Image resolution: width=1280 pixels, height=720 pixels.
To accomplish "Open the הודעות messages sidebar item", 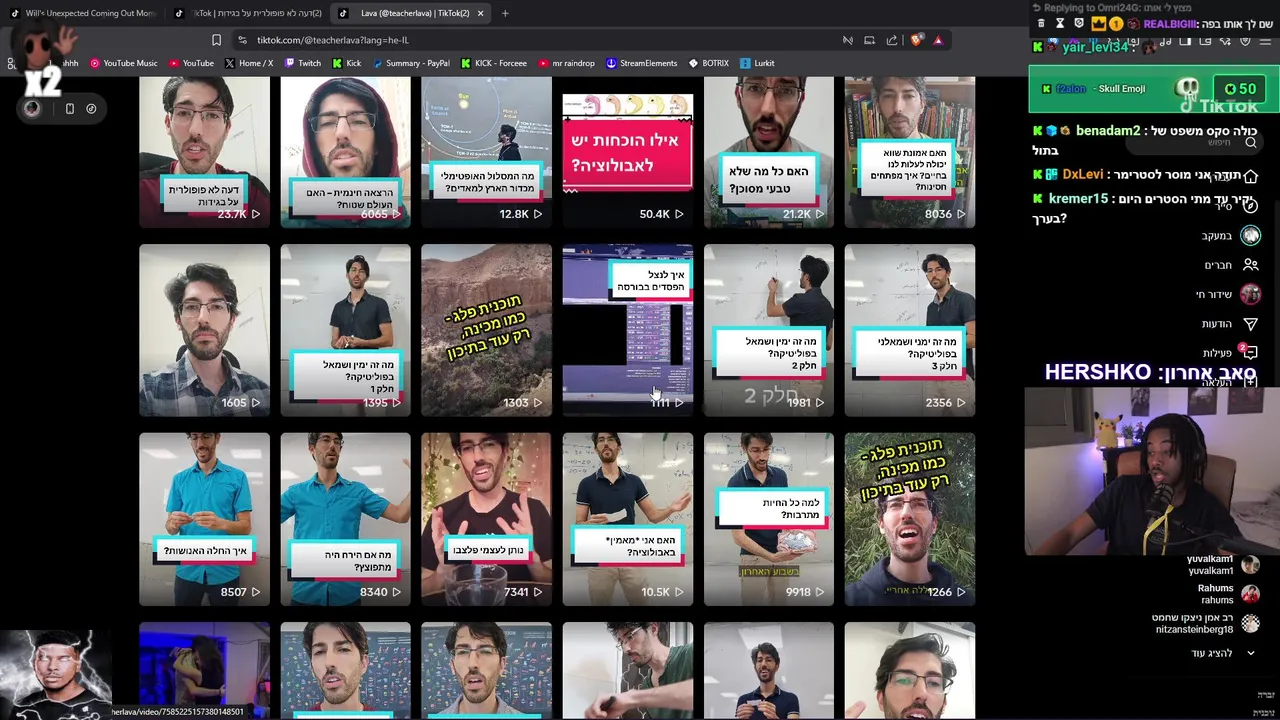I will coord(1229,324).
